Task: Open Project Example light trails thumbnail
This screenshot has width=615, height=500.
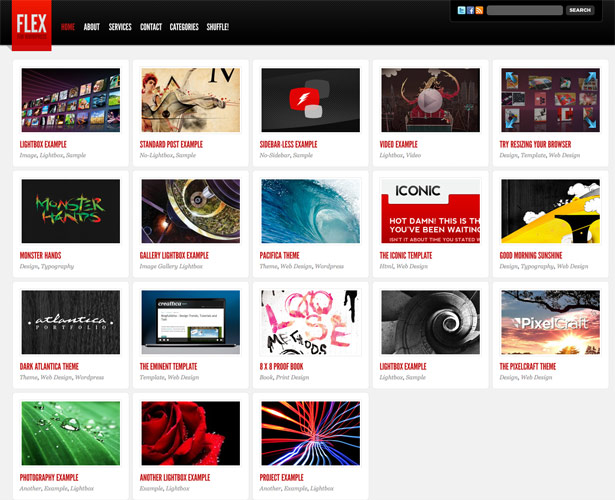Action: point(311,433)
